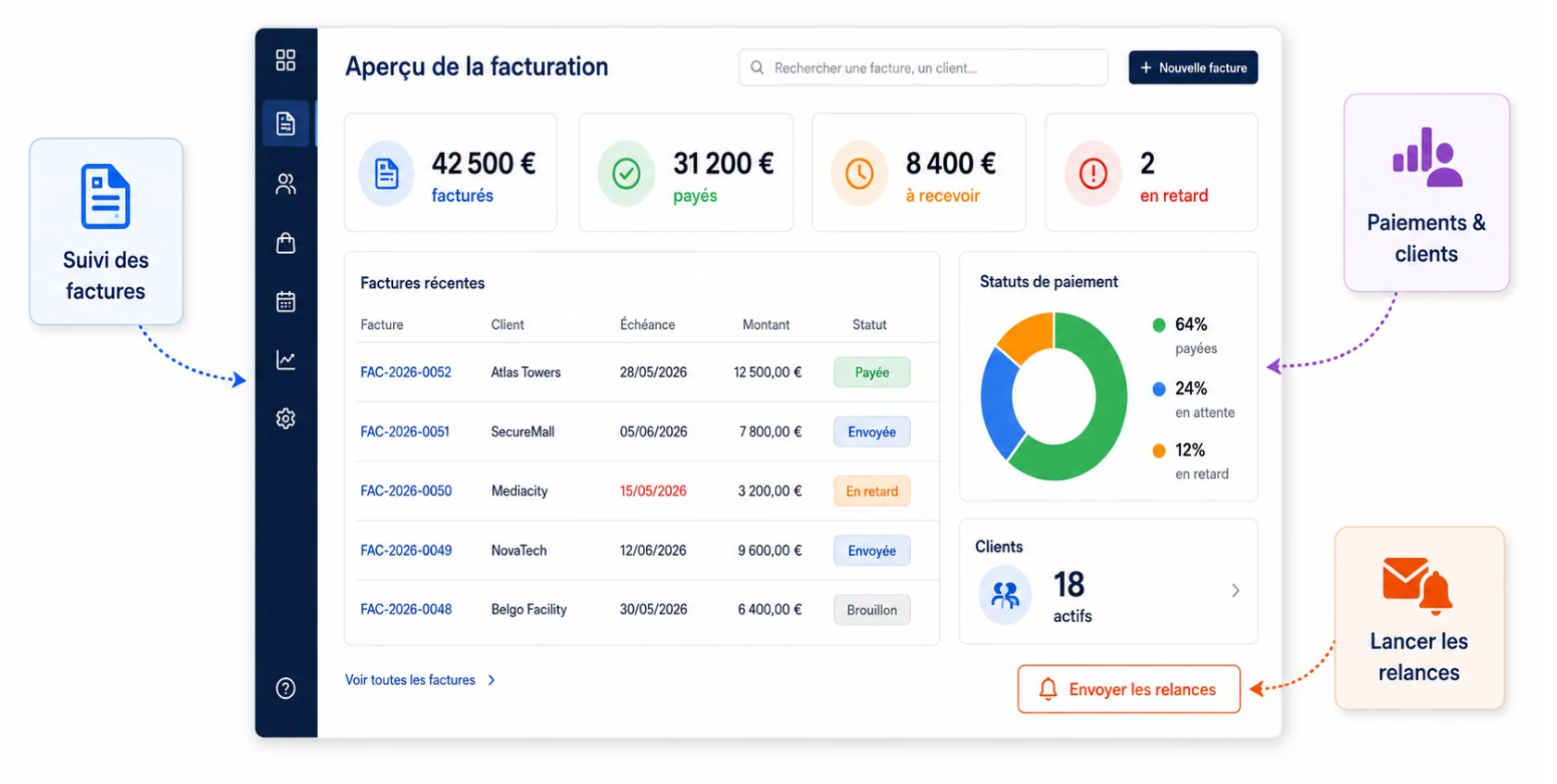Open invoice FAC-2026-0048
Viewport: 1557px width, 784px height.
point(406,610)
